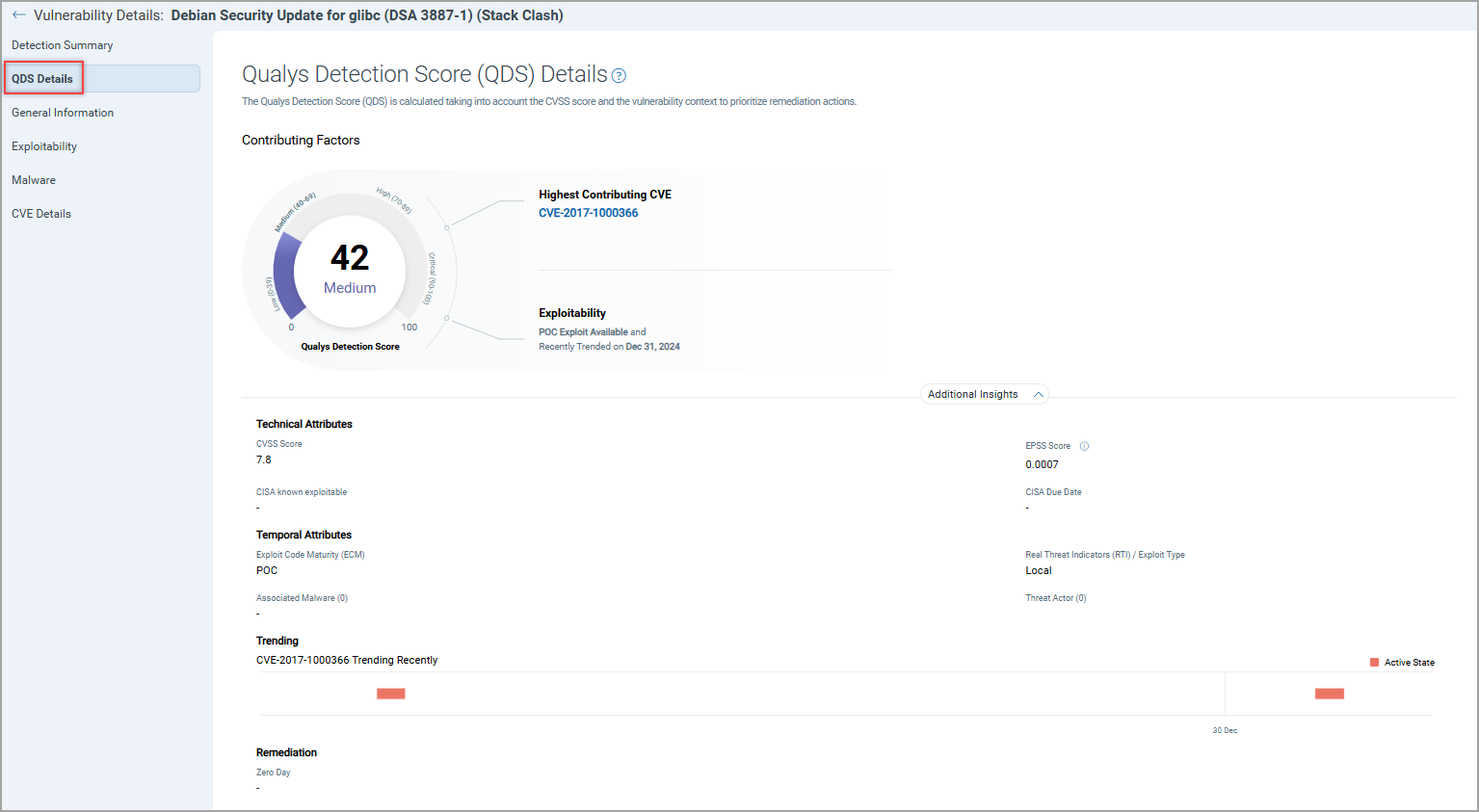This screenshot has width=1479, height=812.
Task: Click help icon next to QDS Details heading
Action: tap(619, 76)
